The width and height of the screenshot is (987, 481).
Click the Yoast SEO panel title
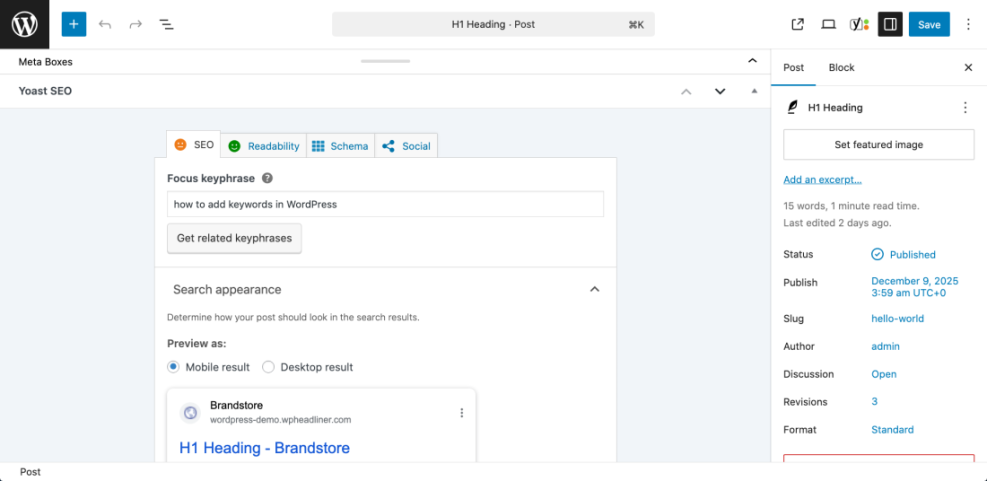(45, 91)
